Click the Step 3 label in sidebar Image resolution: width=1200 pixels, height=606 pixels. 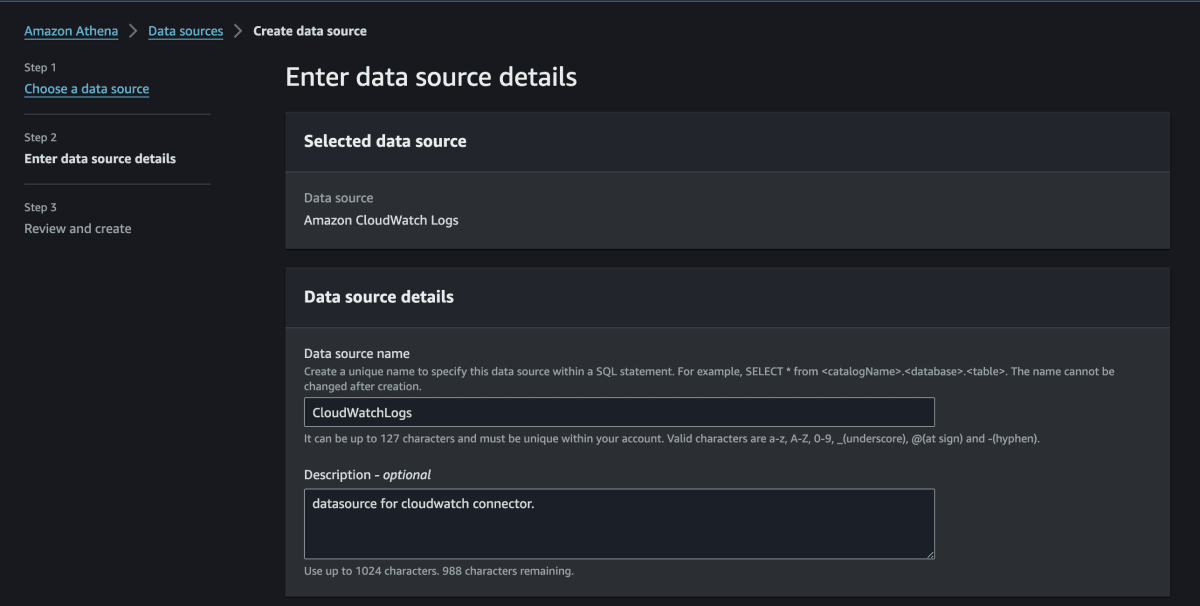[x=41, y=207]
